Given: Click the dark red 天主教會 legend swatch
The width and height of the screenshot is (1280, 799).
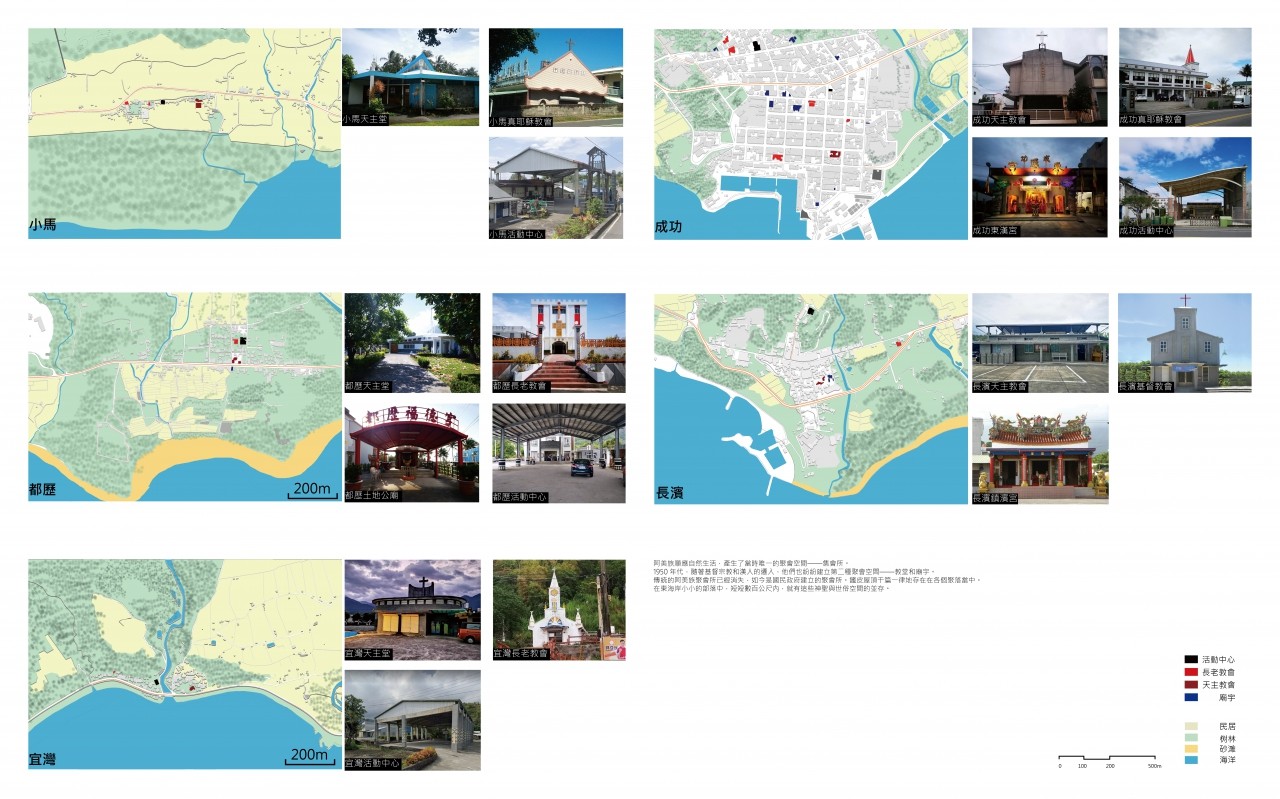Looking at the screenshot, I should pos(1190,685).
